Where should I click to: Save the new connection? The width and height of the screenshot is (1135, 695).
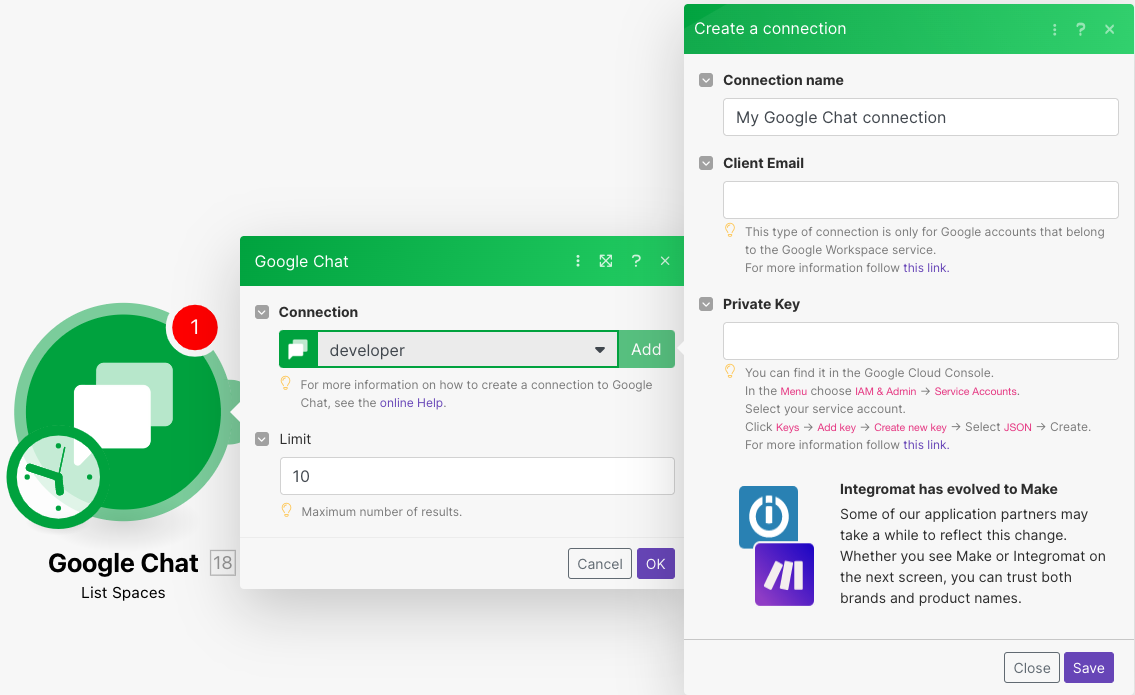pyautogui.click(x=1088, y=668)
